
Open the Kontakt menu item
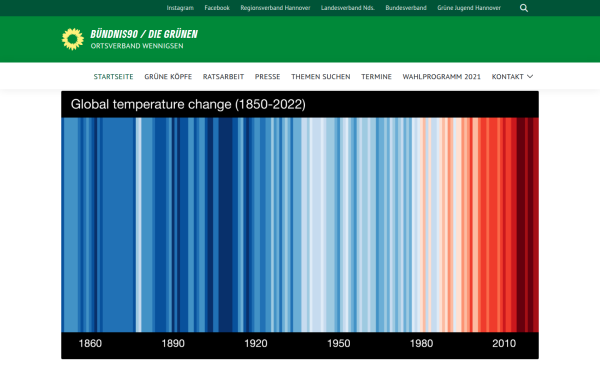(507, 77)
